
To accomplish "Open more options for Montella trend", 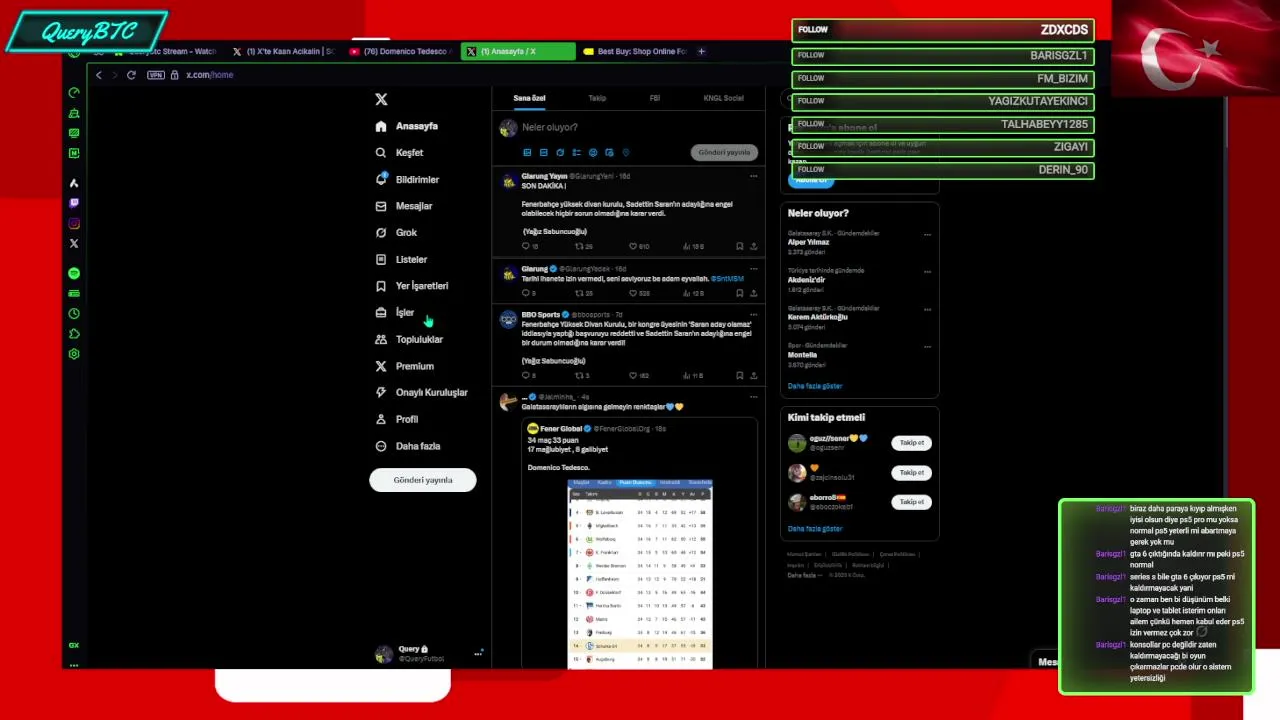I will [927, 346].
